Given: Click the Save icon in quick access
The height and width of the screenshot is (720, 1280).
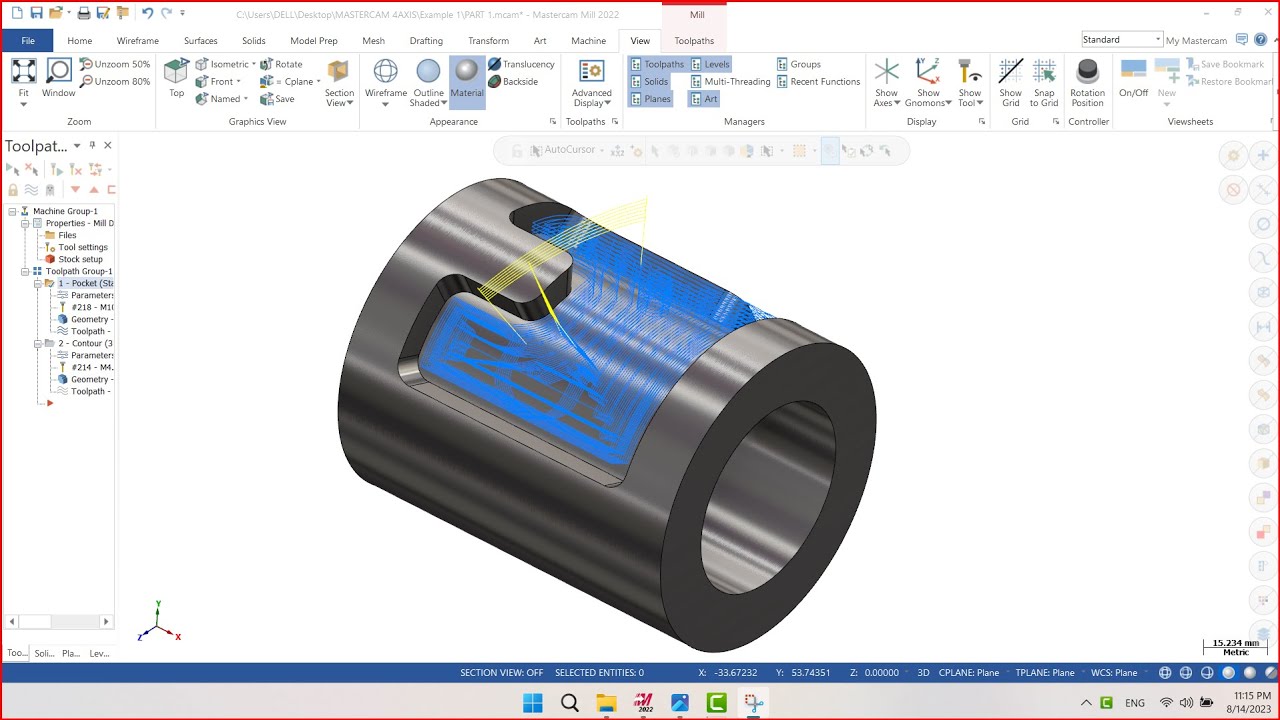Looking at the screenshot, I should 36,13.
